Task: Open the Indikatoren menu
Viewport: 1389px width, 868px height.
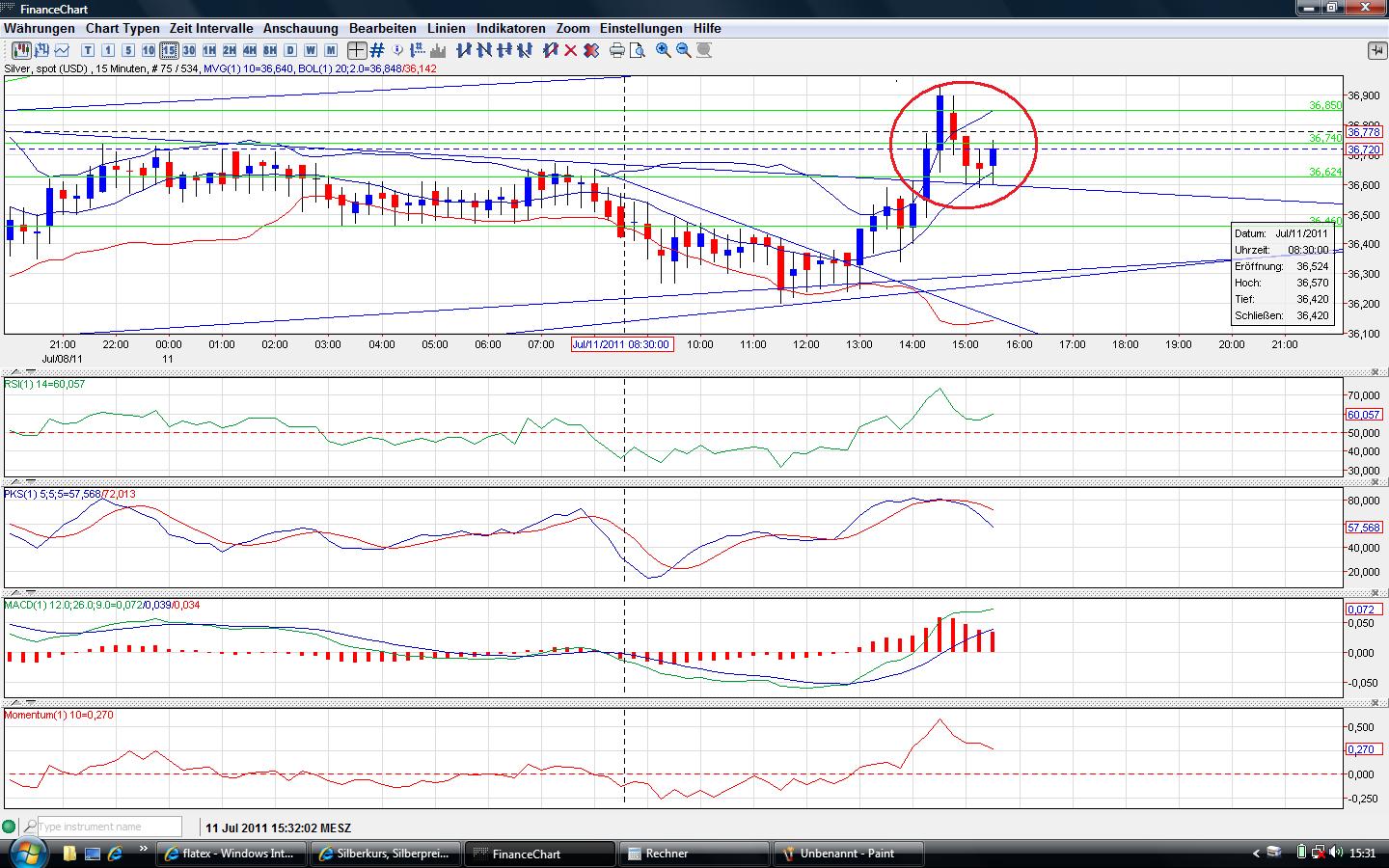Action: [510, 28]
